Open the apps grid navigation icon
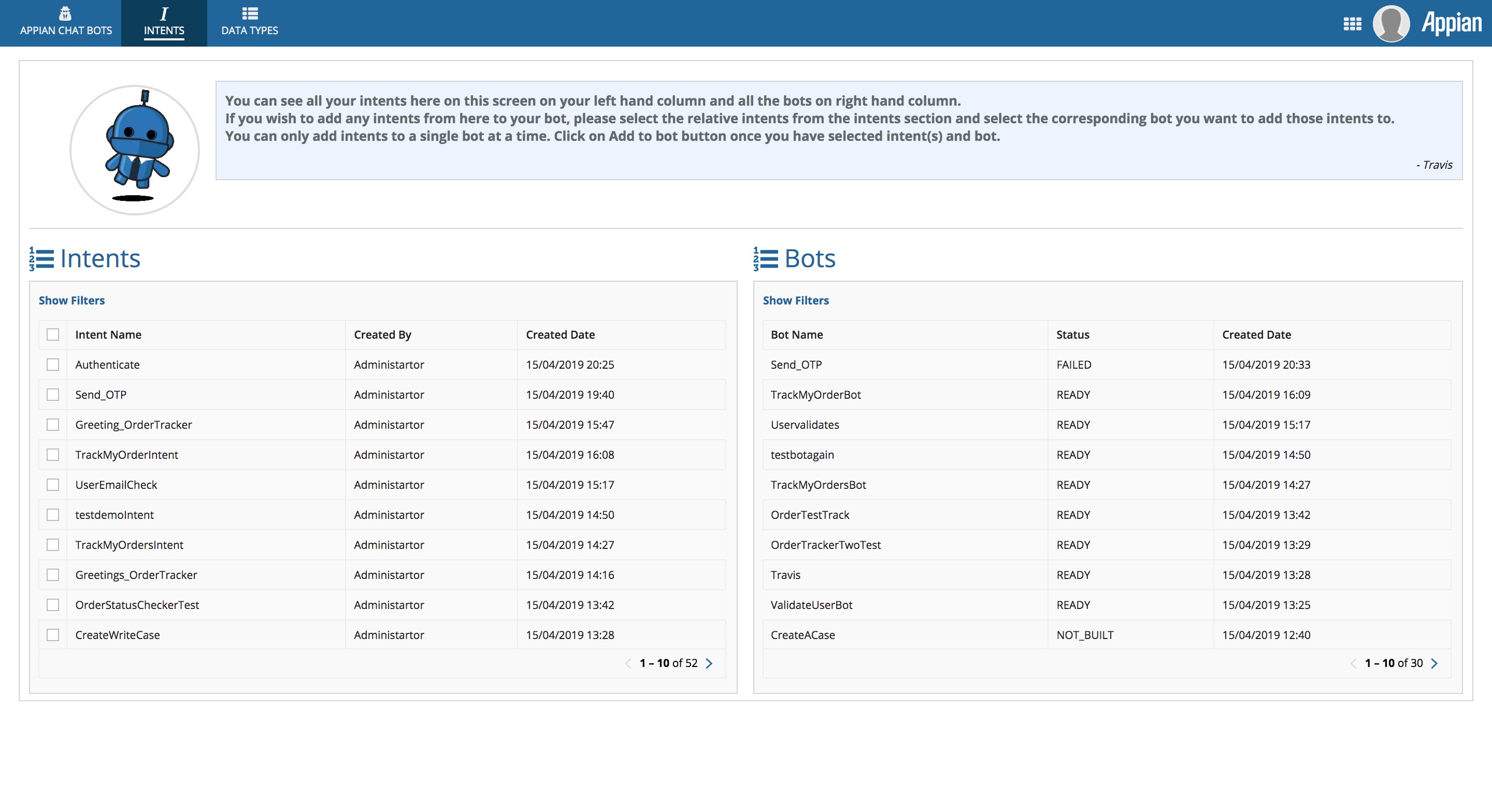This screenshot has width=1492, height=812. [x=1352, y=24]
